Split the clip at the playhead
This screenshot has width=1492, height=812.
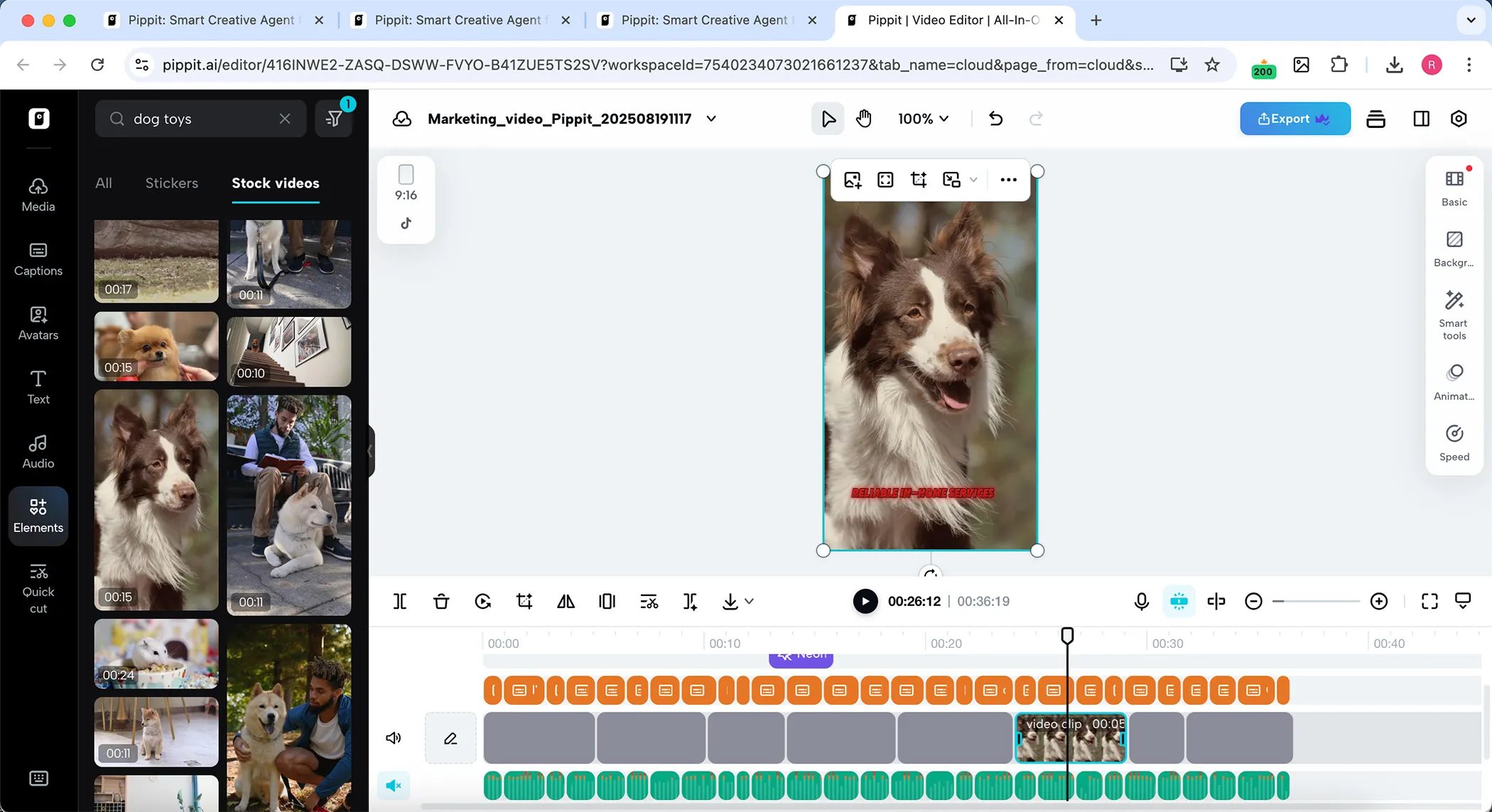[400, 601]
